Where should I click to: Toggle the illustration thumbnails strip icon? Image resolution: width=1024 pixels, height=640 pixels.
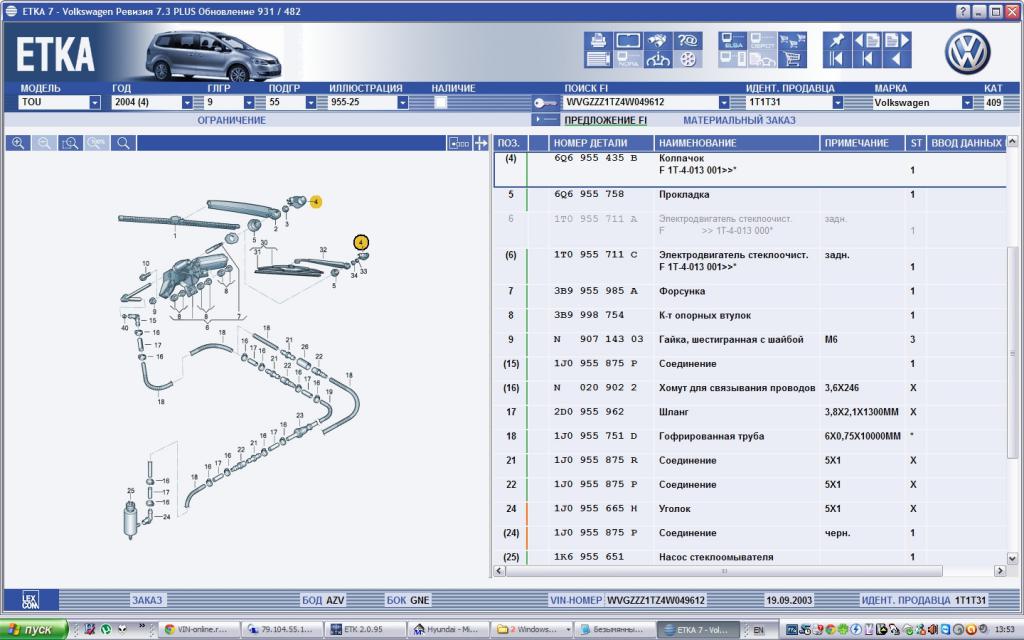[459, 143]
